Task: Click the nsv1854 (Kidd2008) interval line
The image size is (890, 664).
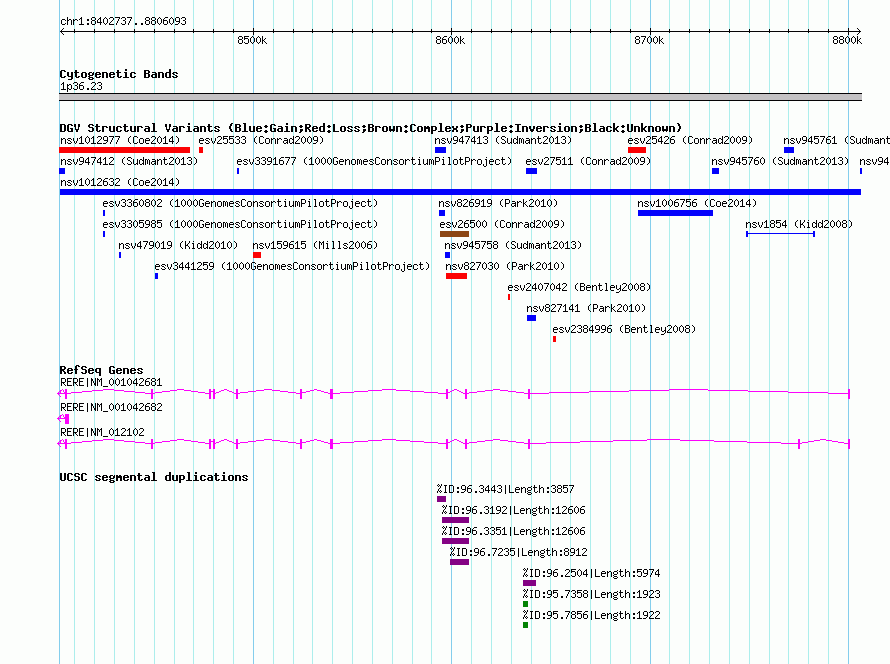Action: (780, 234)
